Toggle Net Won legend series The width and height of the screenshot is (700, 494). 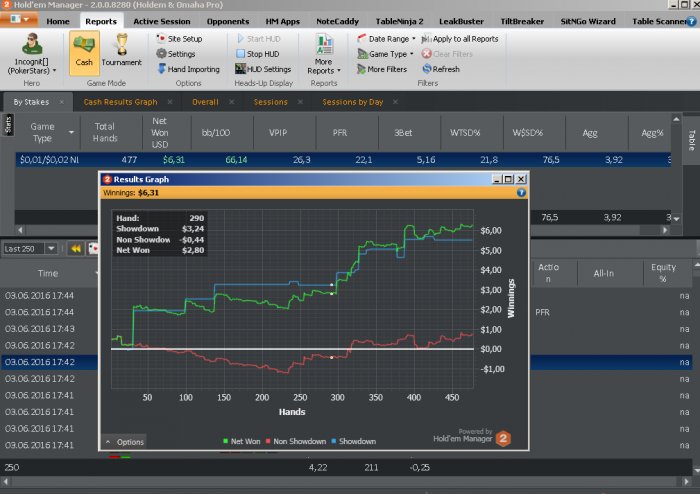pyautogui.click(x=242, y=441)
